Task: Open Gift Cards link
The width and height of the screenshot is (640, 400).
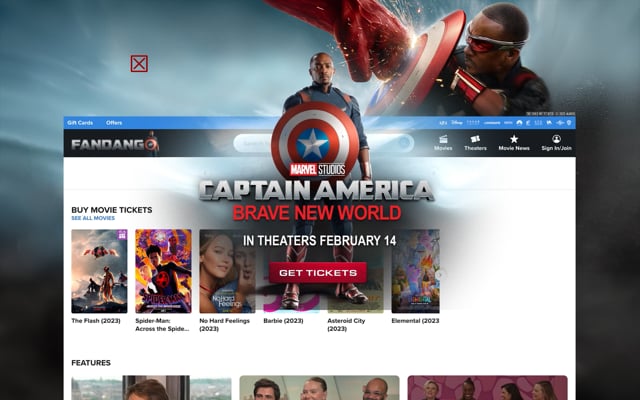Action: [x=80, y=122]
